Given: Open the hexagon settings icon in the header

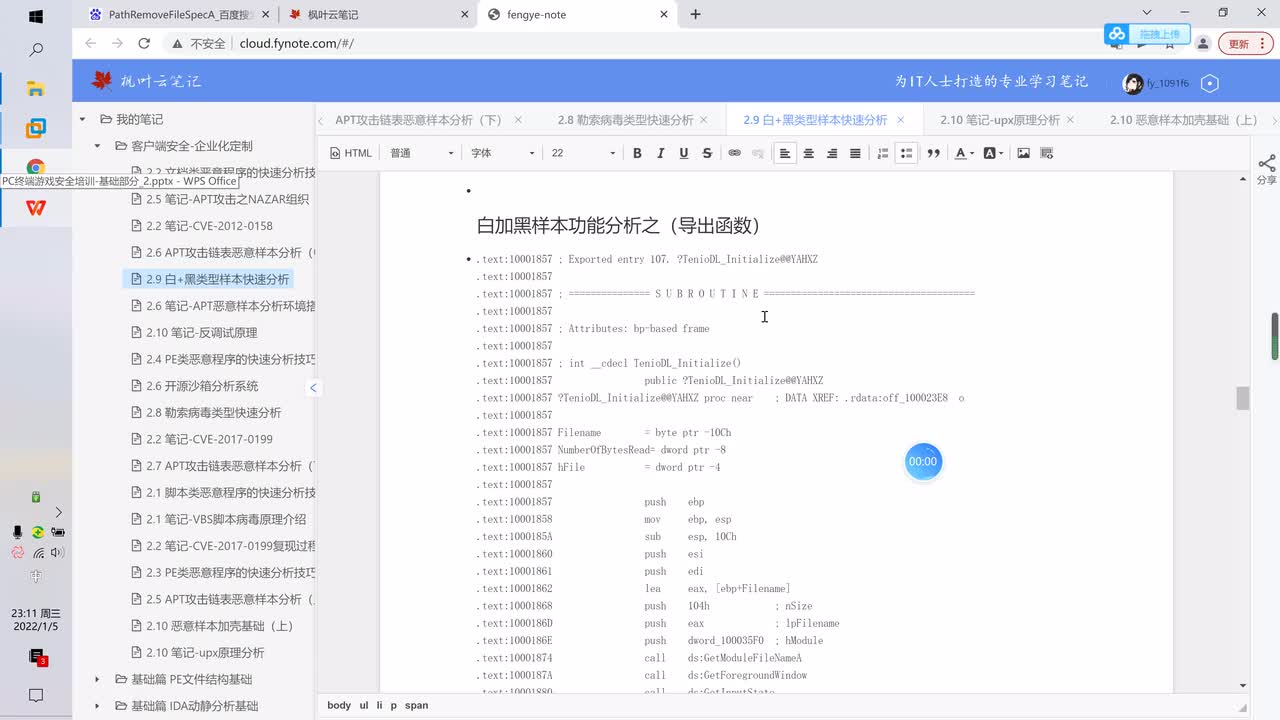Looking at the screenshot, I should click(x=1210, y=83).
